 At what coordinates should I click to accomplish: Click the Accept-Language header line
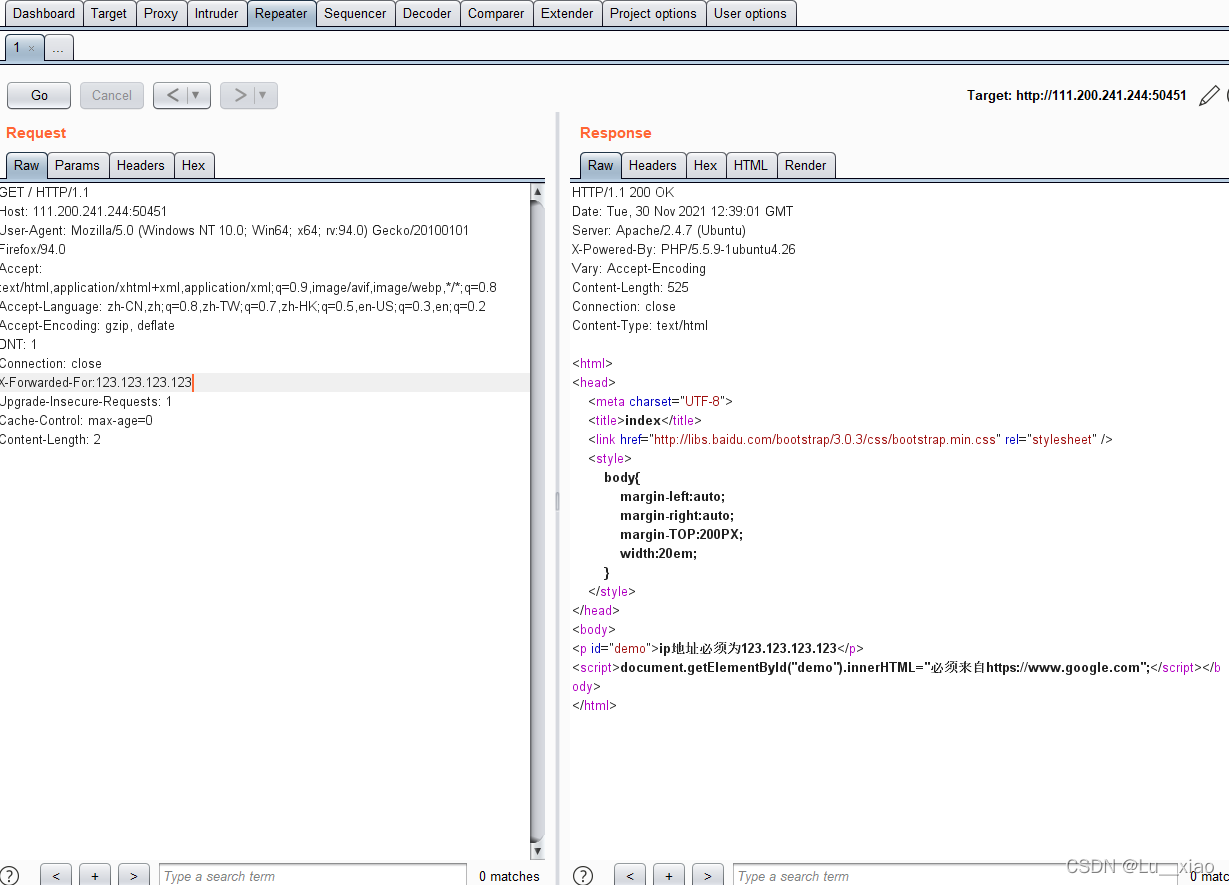[243, 306]
